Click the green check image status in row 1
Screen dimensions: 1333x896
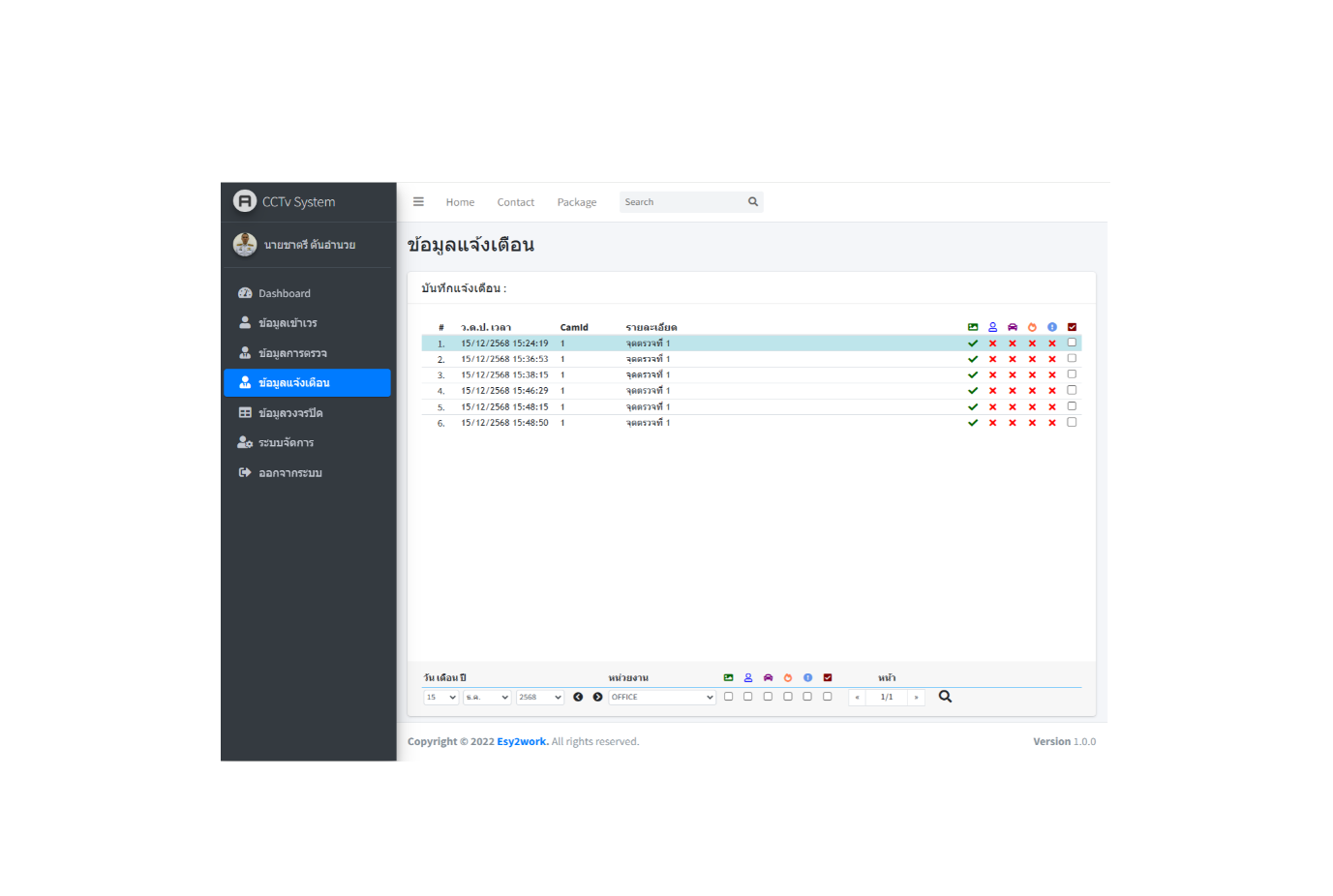pos(973,343)
